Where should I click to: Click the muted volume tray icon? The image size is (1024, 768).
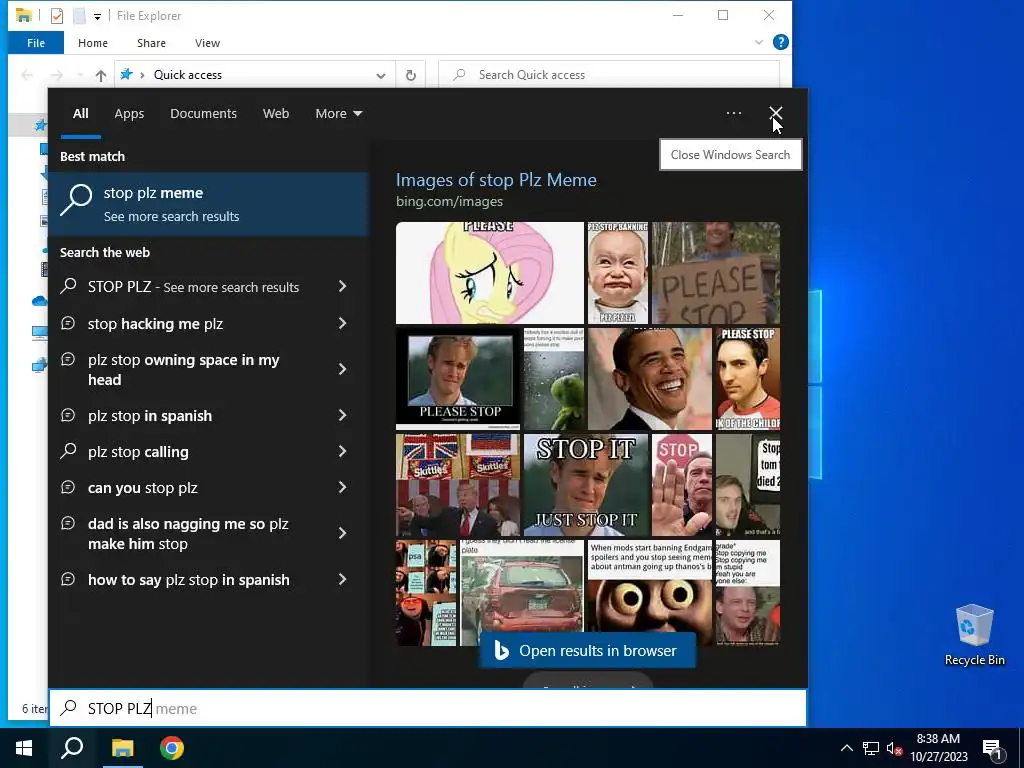[x=894, y=748]
